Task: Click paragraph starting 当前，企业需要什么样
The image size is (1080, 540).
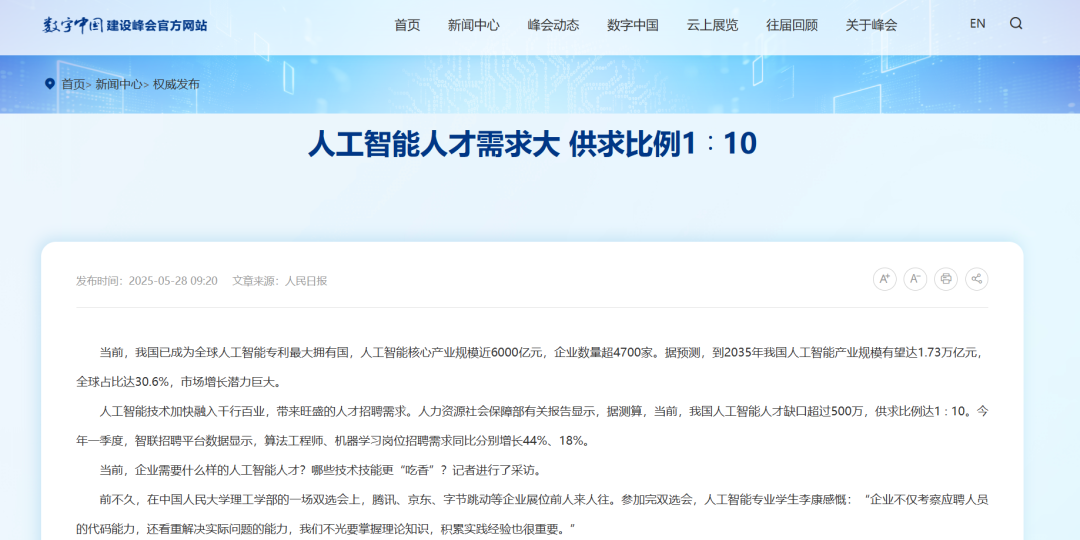Action: point(320,470)
